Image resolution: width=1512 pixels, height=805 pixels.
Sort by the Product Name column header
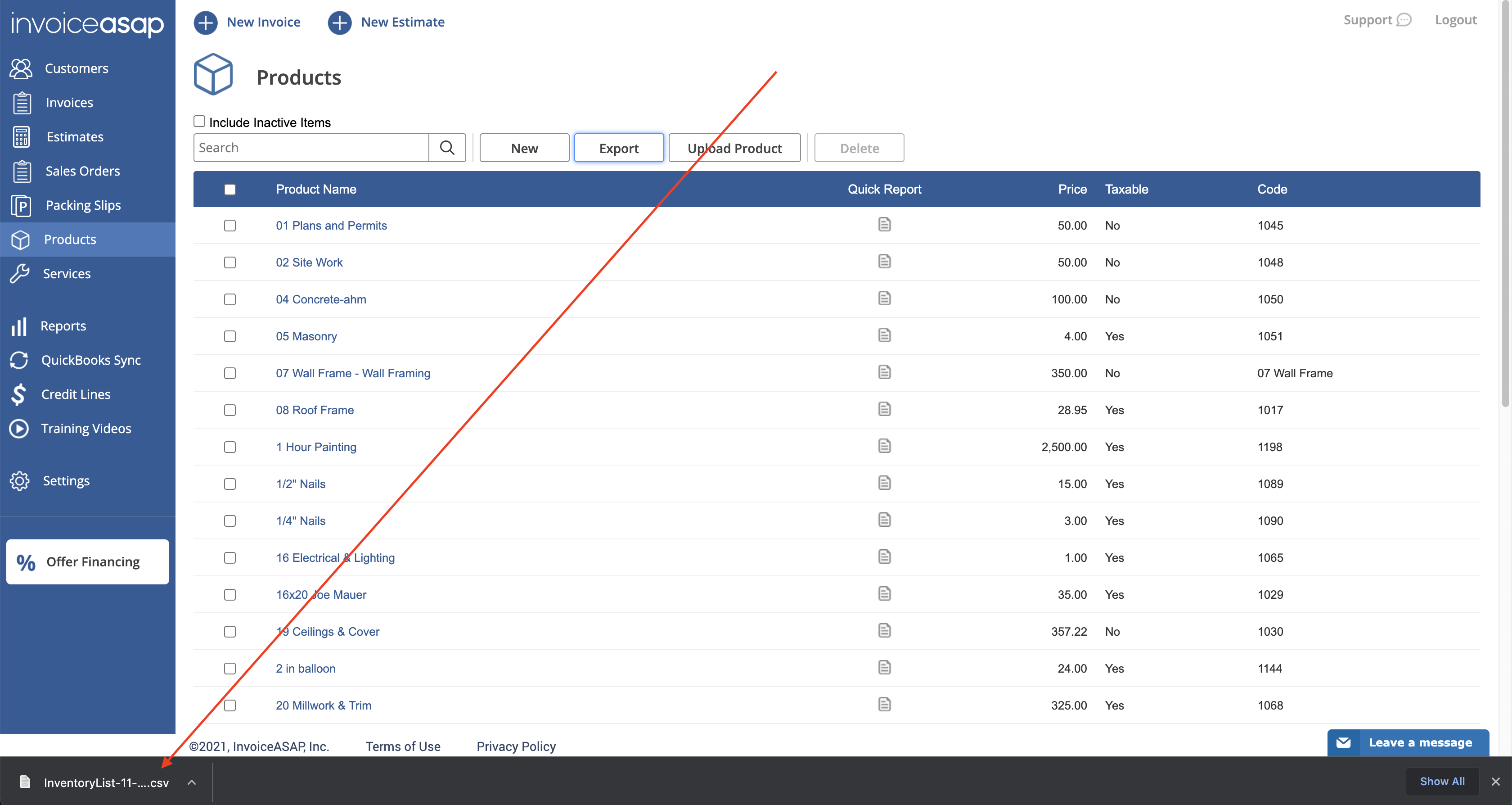point(316,189)
